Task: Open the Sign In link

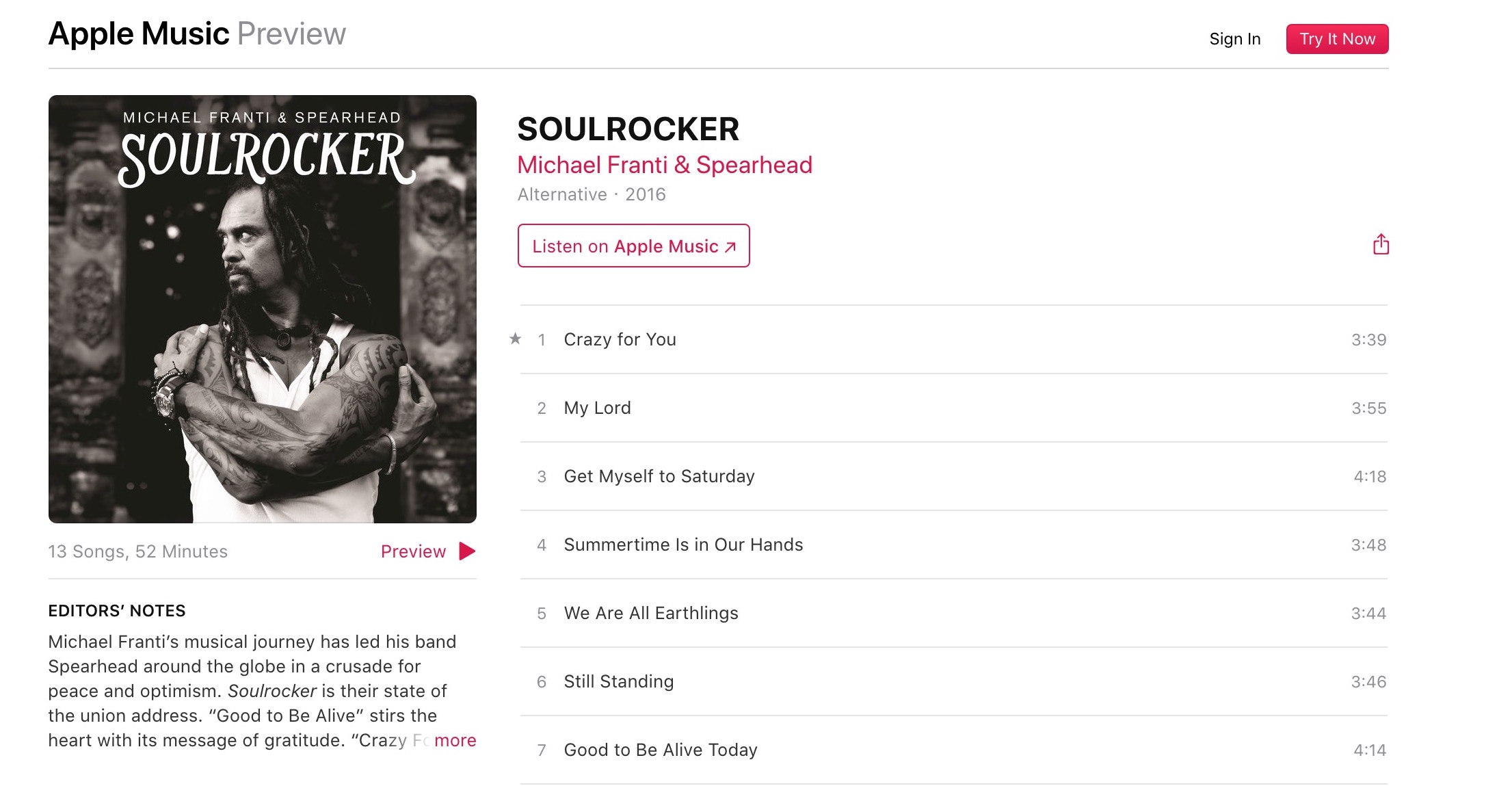Action: coord(1234,39)
